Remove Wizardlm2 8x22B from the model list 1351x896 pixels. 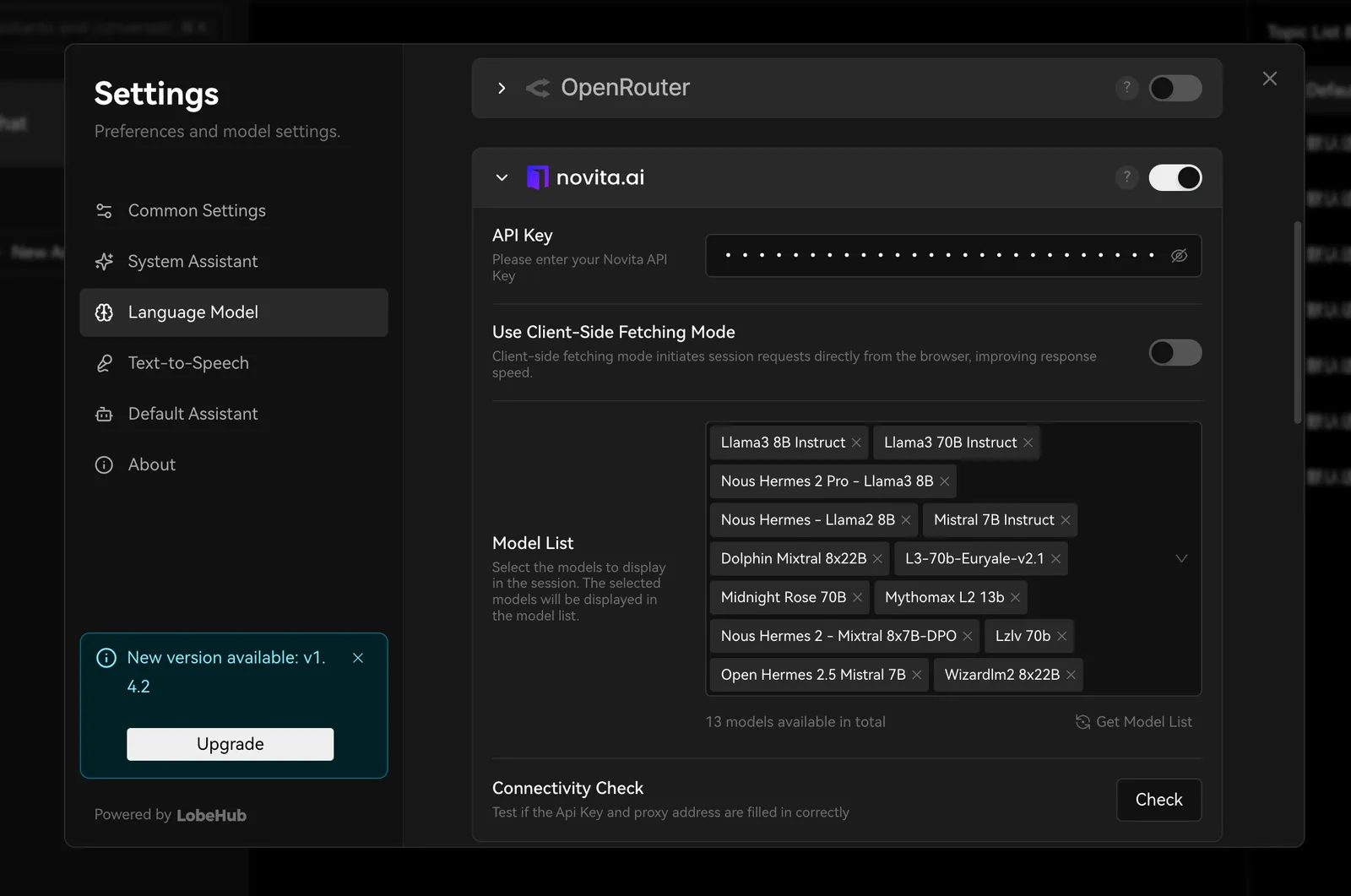(x=1071, y=675)
